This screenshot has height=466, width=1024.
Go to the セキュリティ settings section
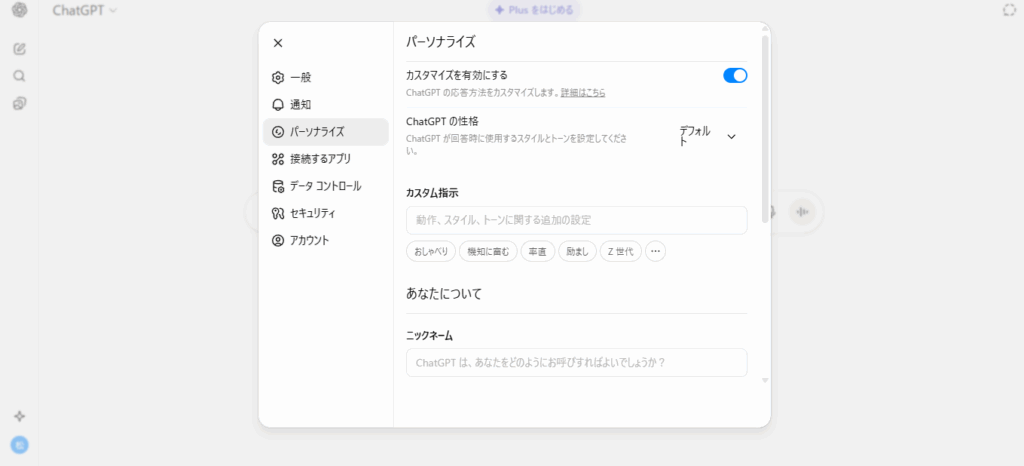point(312,213)
